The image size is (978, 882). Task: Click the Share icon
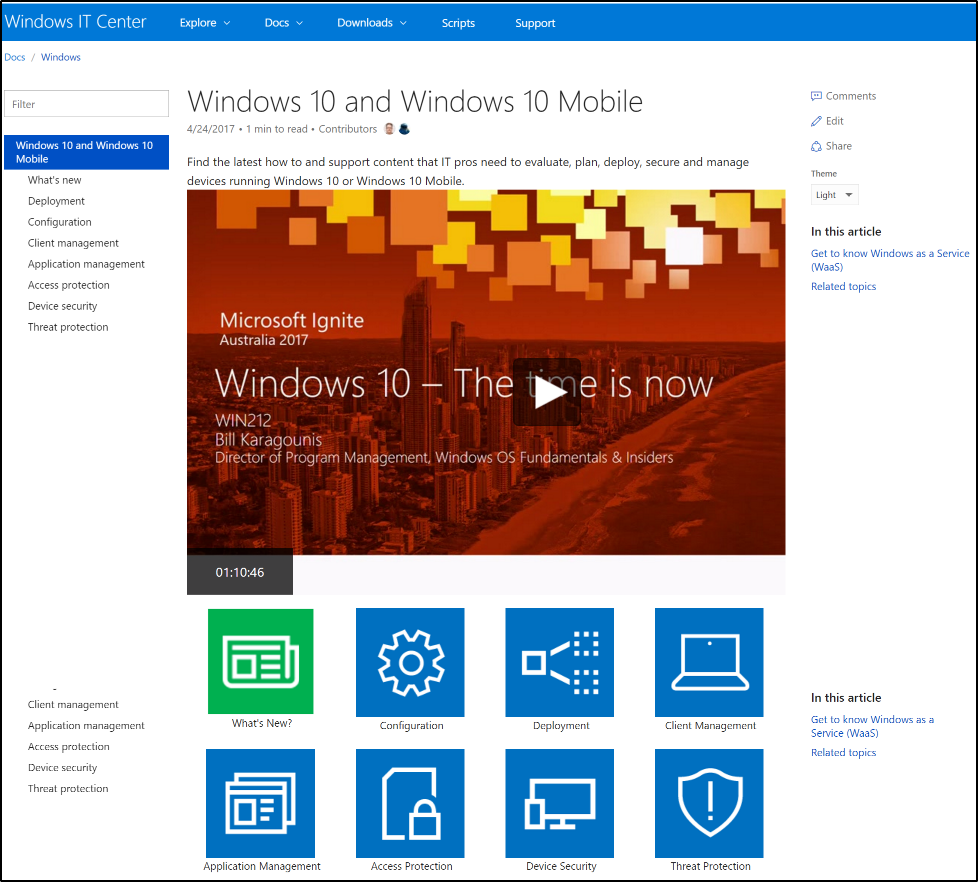[x=816, y=146]
